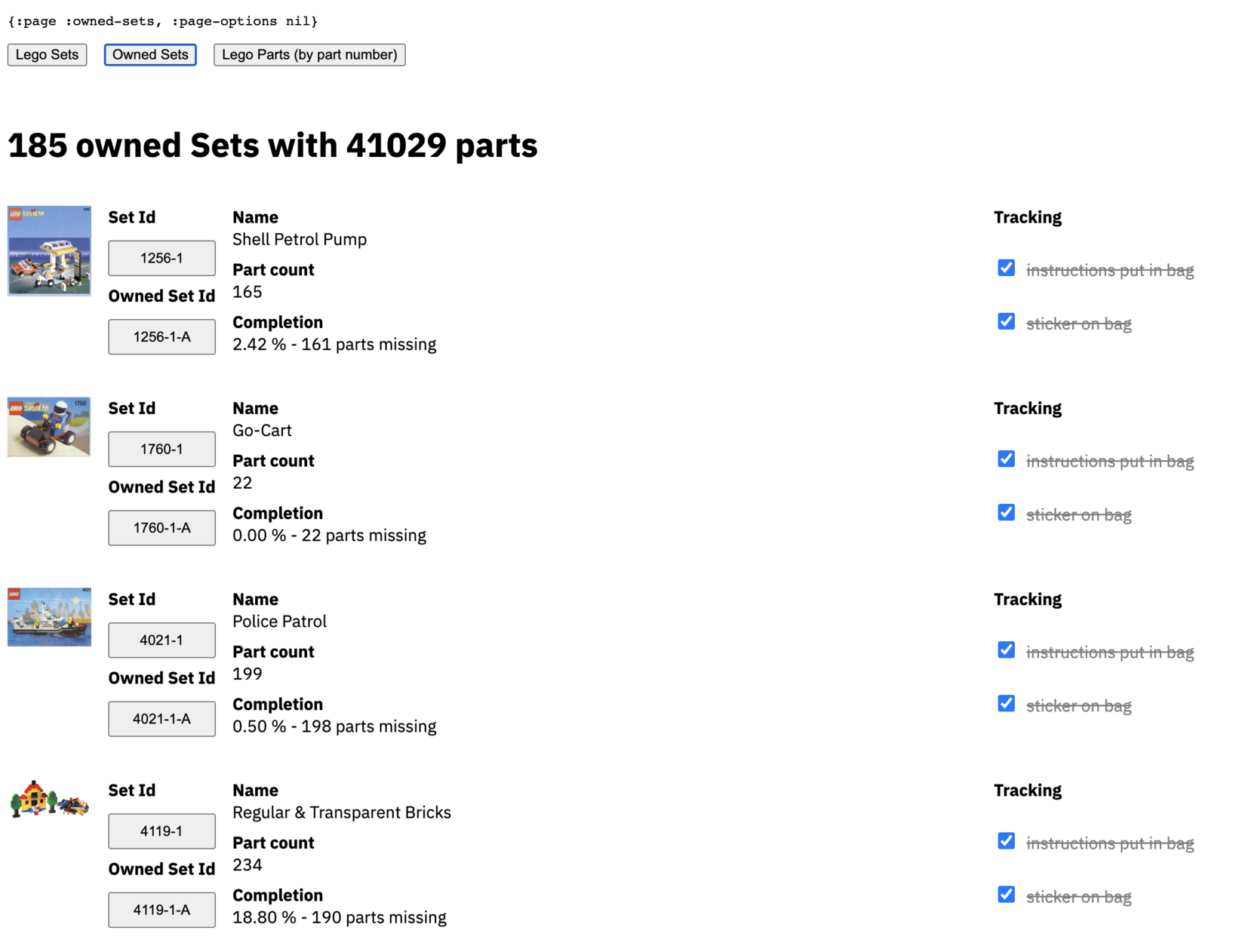Screen dimensions: 1239x952
Task: Uncheck instructions put in bag for Shell Petrol Pump
Action: click(x=1006, y=269)
